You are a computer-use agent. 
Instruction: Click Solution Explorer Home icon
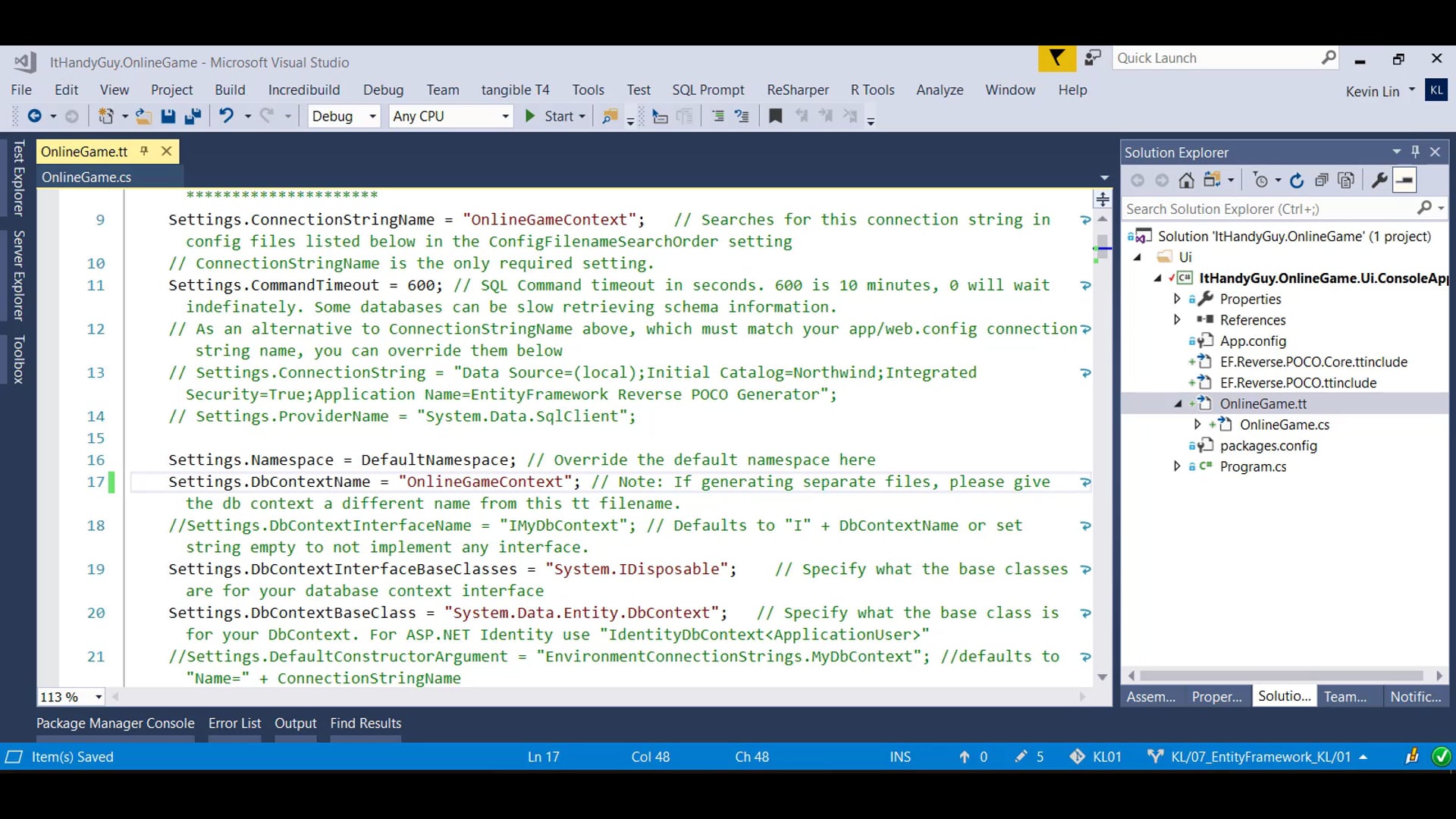coord(1187,180)
